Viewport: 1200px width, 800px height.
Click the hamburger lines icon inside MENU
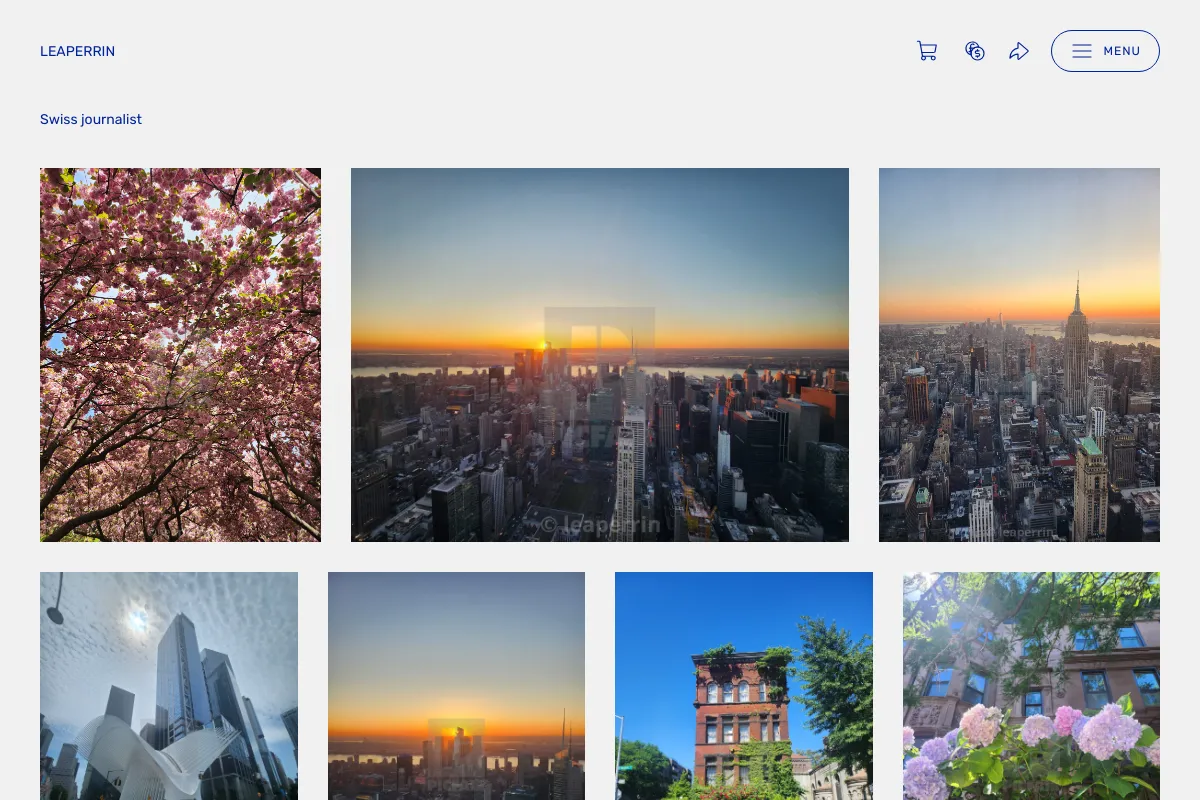1082,51
